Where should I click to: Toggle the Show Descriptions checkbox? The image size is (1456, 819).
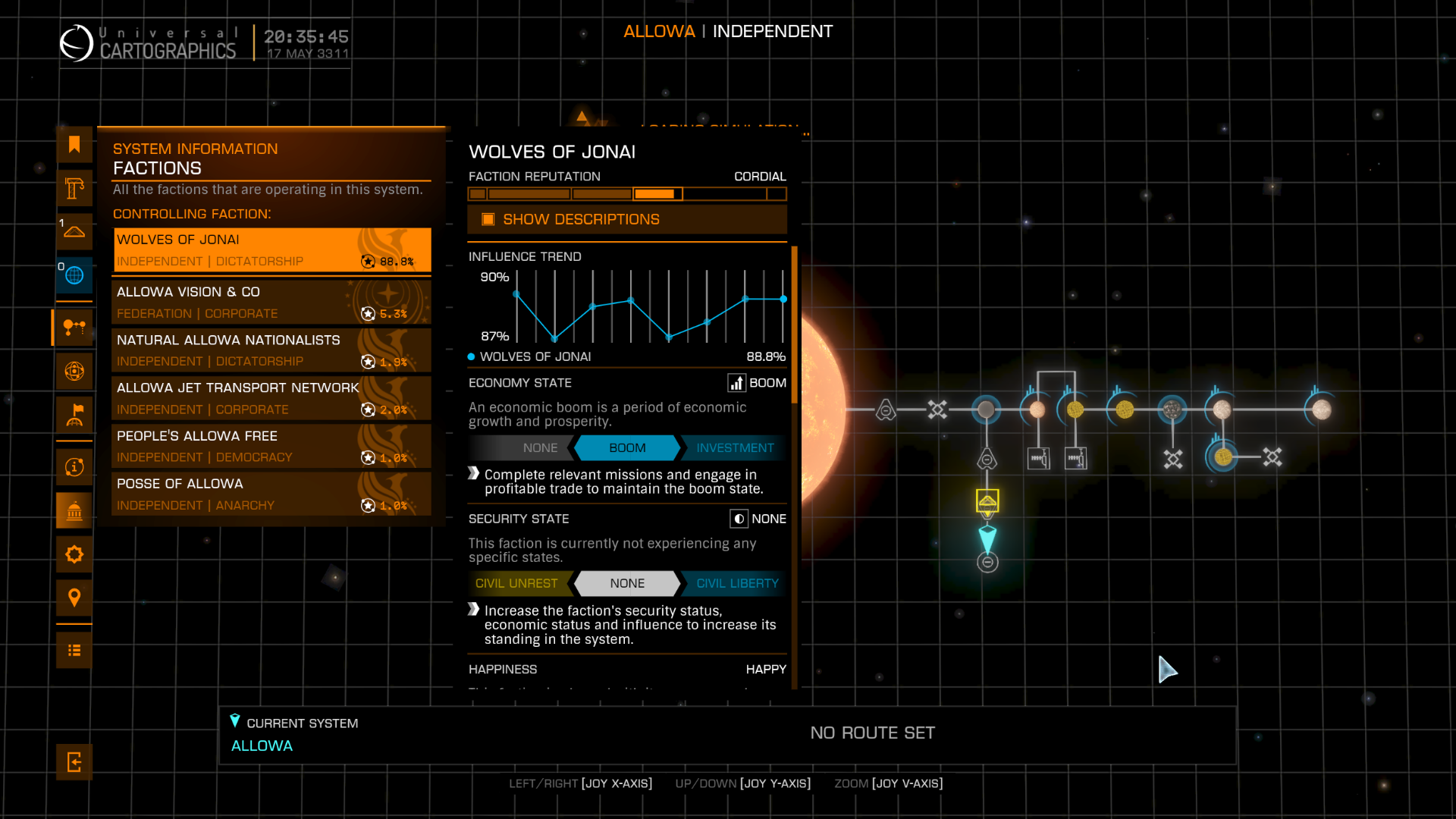point(488,219)
